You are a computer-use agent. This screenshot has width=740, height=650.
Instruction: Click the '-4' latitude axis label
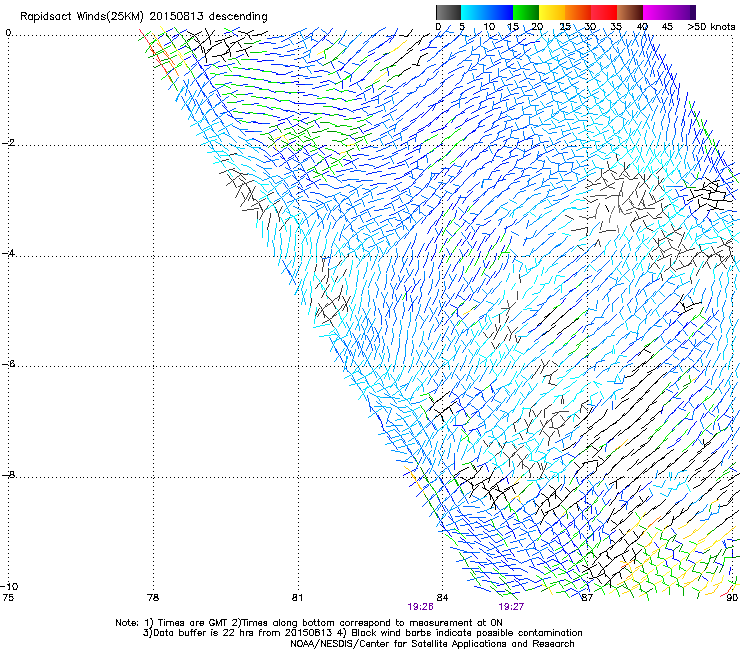coord(8,253)
